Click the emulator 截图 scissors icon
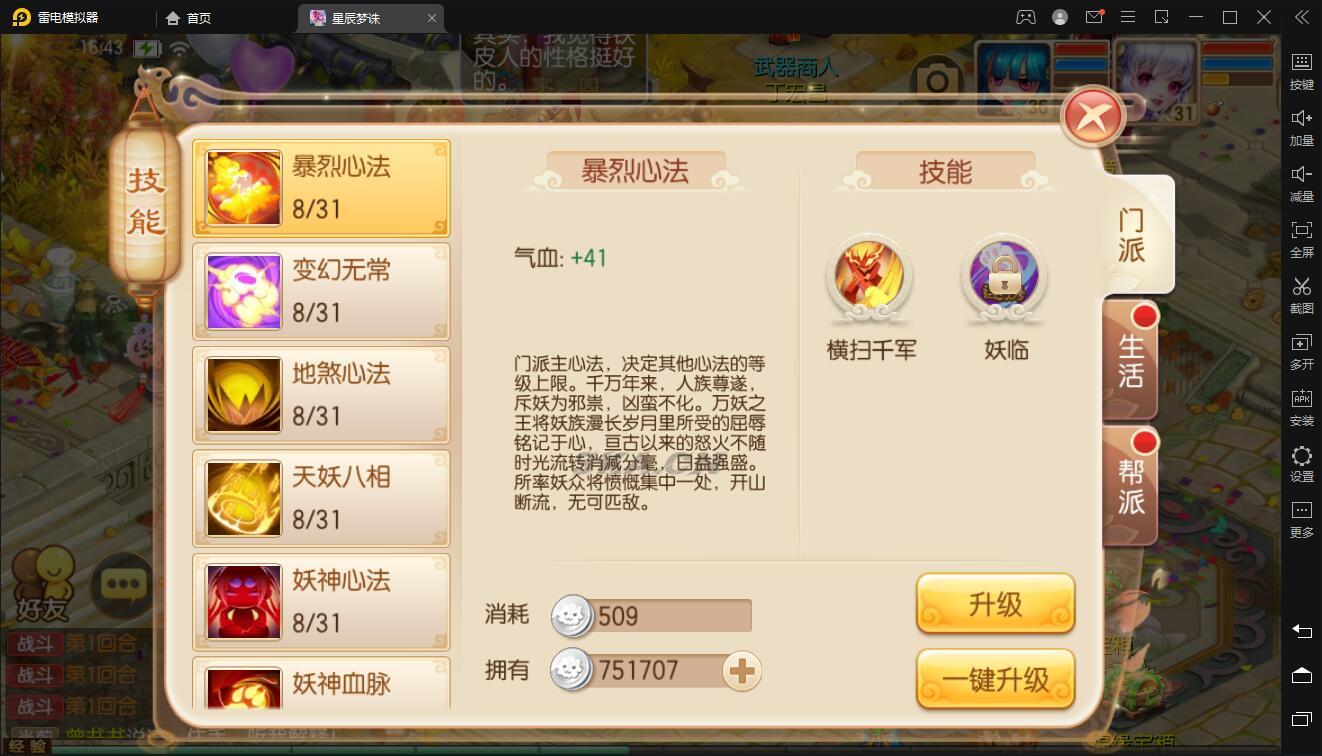Screen dimensions: 1322x756 pos(1301,294)
